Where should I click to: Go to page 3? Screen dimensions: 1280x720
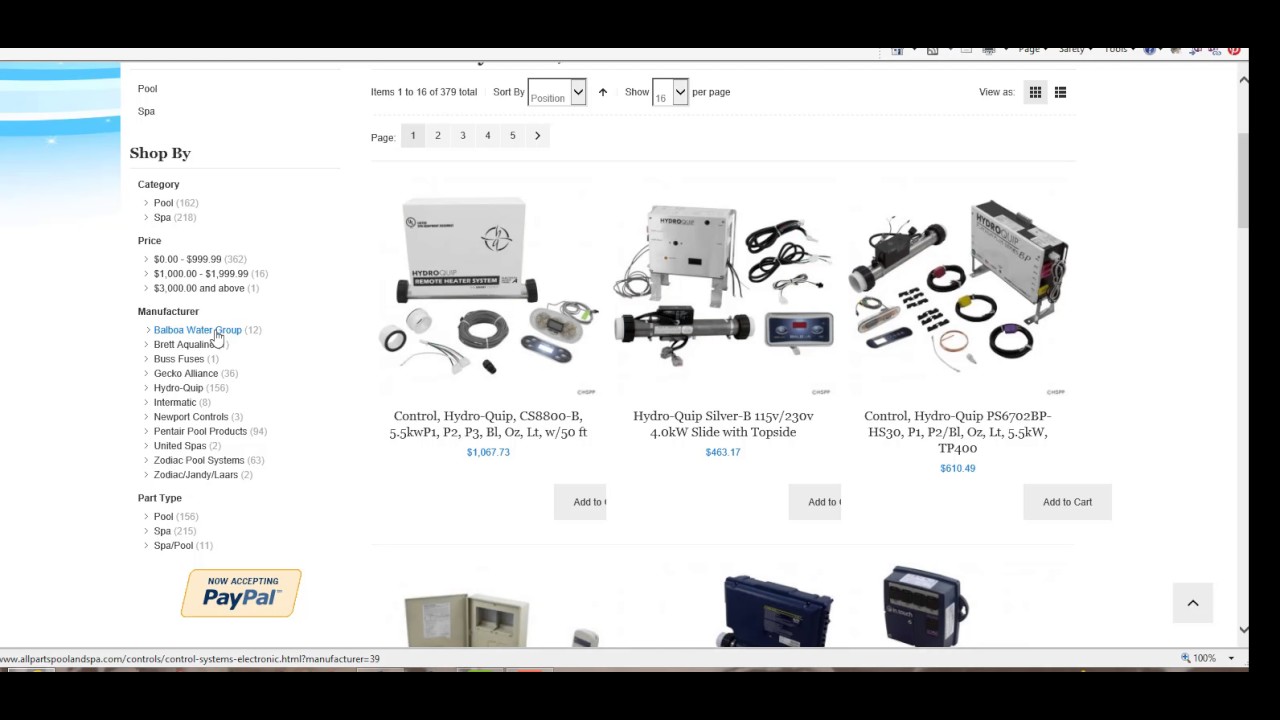tap(462, 135)
